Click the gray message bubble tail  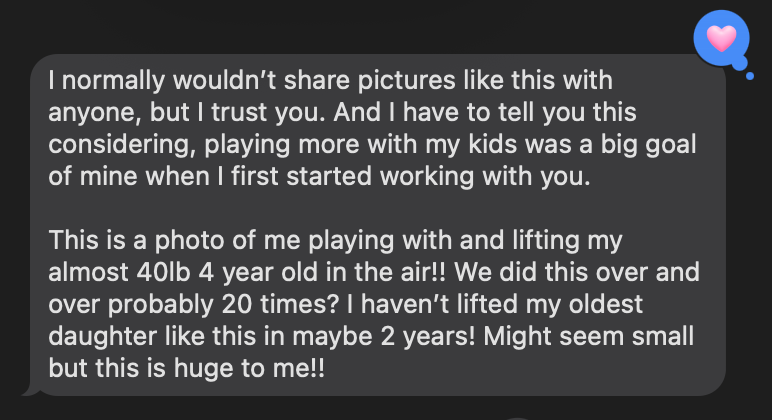point(31,389)
